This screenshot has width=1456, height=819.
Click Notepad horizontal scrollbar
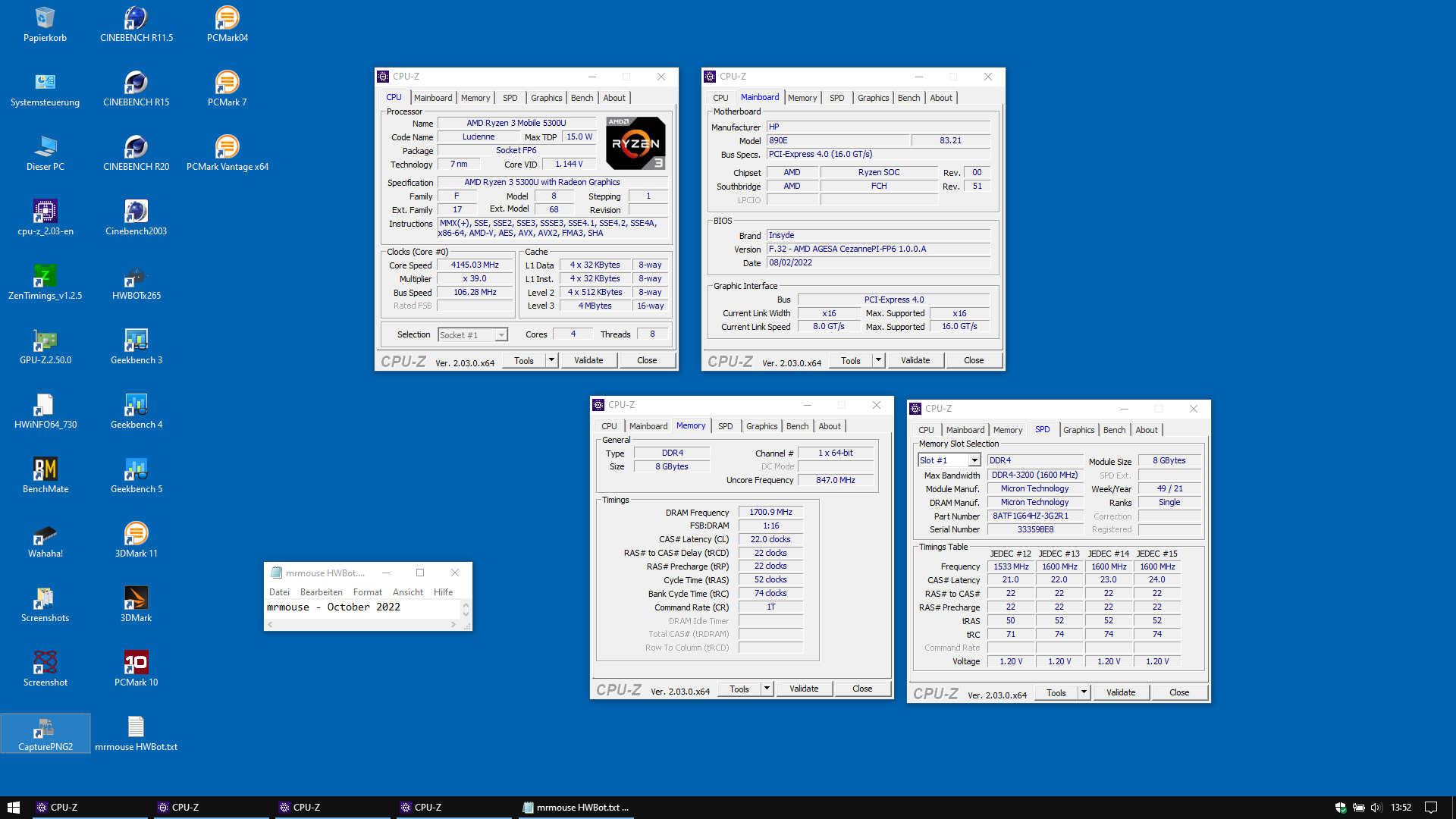pos(362,625)
